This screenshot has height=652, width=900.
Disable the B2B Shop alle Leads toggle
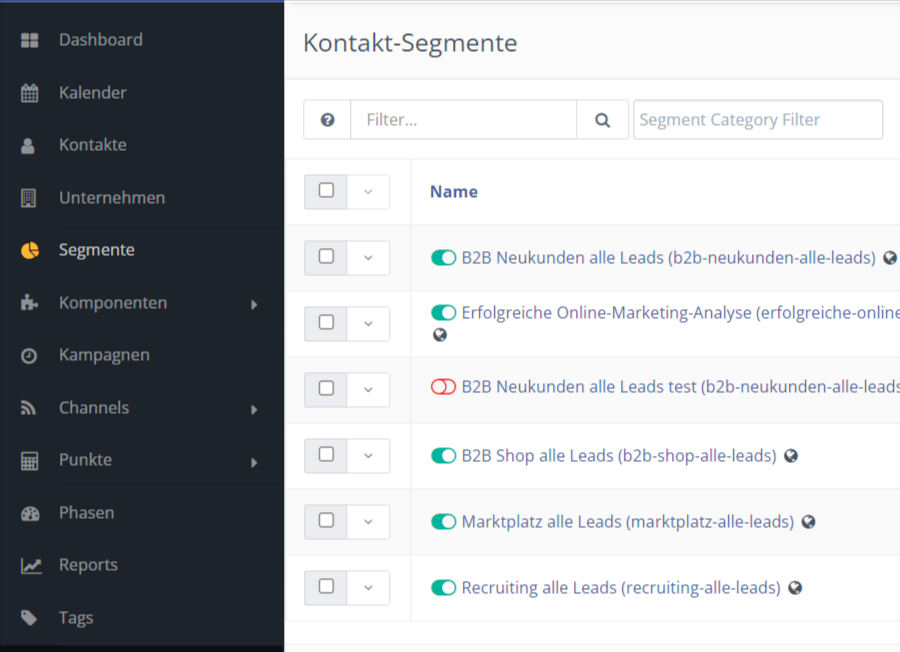click(x=443, y=456)
